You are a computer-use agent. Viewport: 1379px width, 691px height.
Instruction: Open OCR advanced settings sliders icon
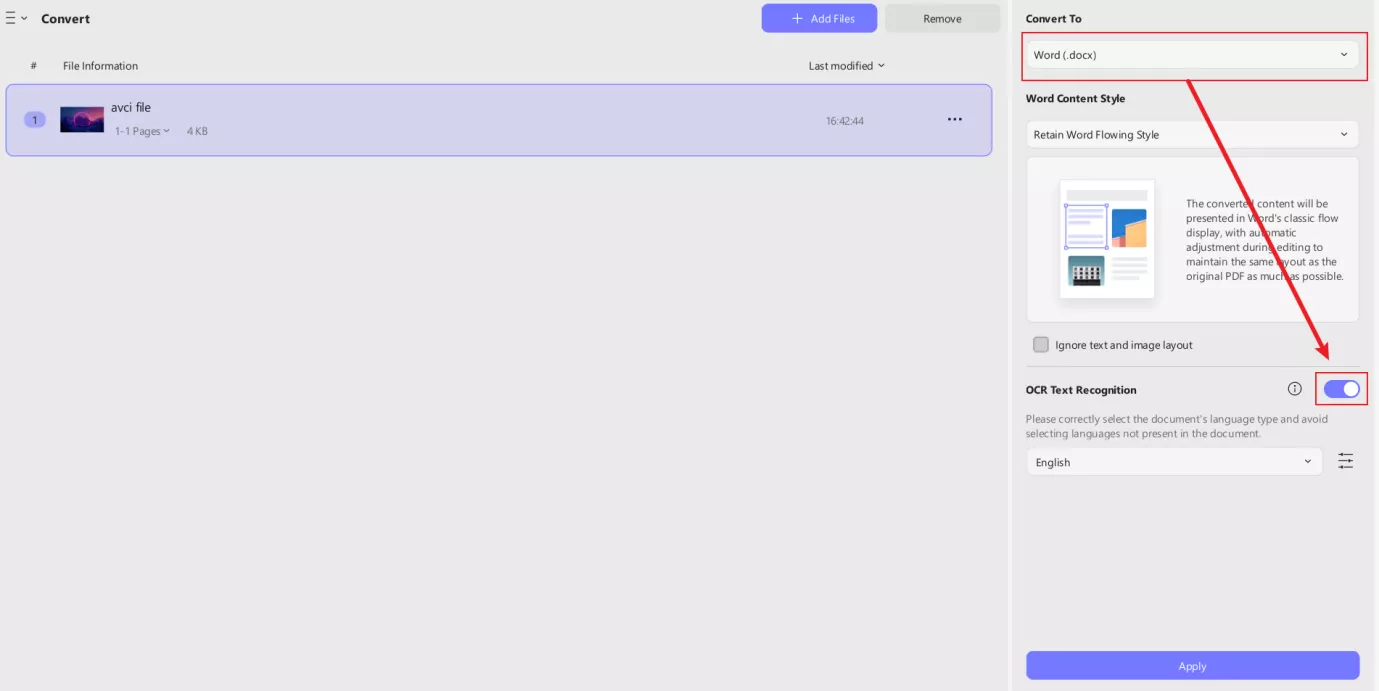(1345, 461)
